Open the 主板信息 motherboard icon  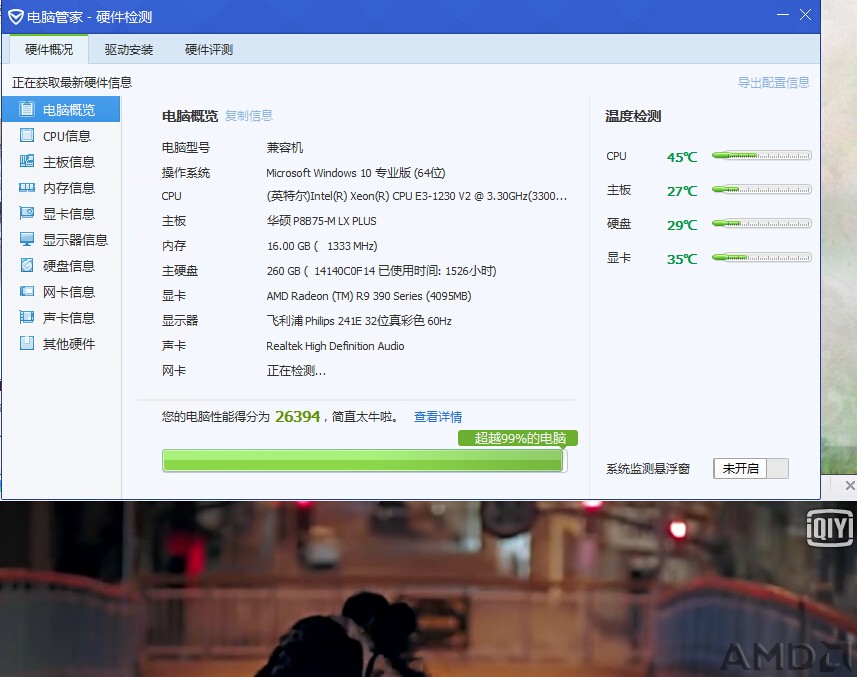coord(27,161)
